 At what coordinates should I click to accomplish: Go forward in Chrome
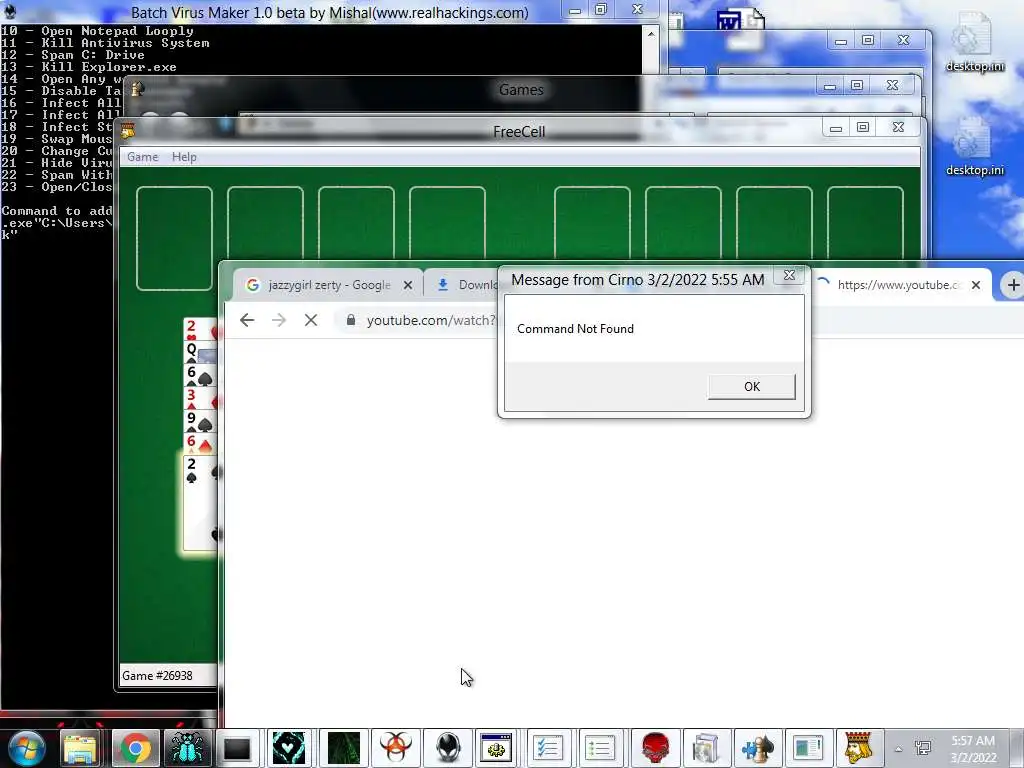click(279, 320)
